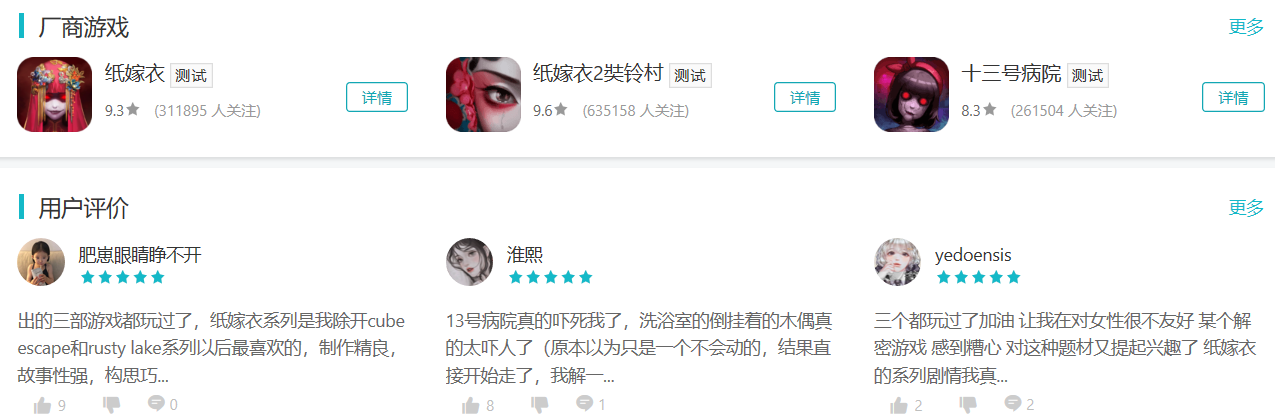Open the 十三号病院 title link
Image resolution: width=1275 pixels, height=416 pixels.
1011,73
